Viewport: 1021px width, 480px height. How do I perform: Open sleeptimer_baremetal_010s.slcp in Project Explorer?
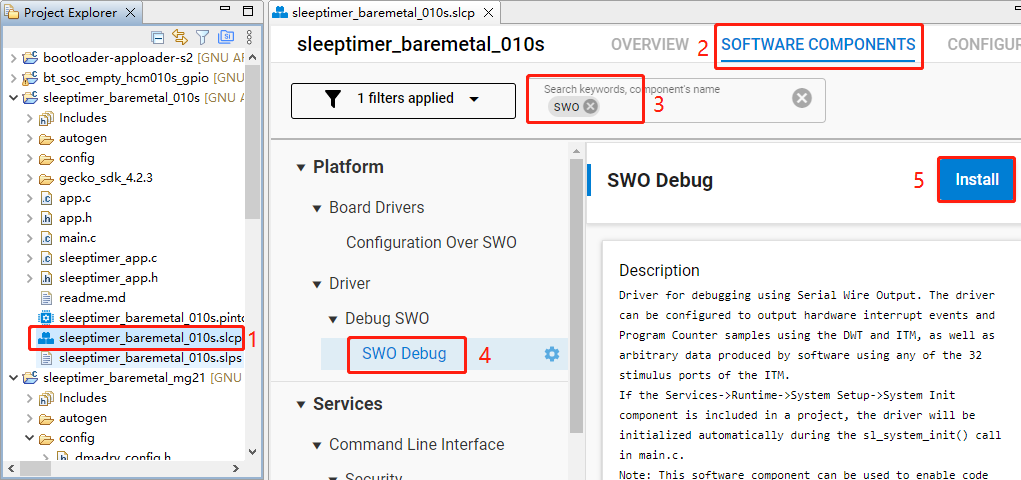[150, 338]
